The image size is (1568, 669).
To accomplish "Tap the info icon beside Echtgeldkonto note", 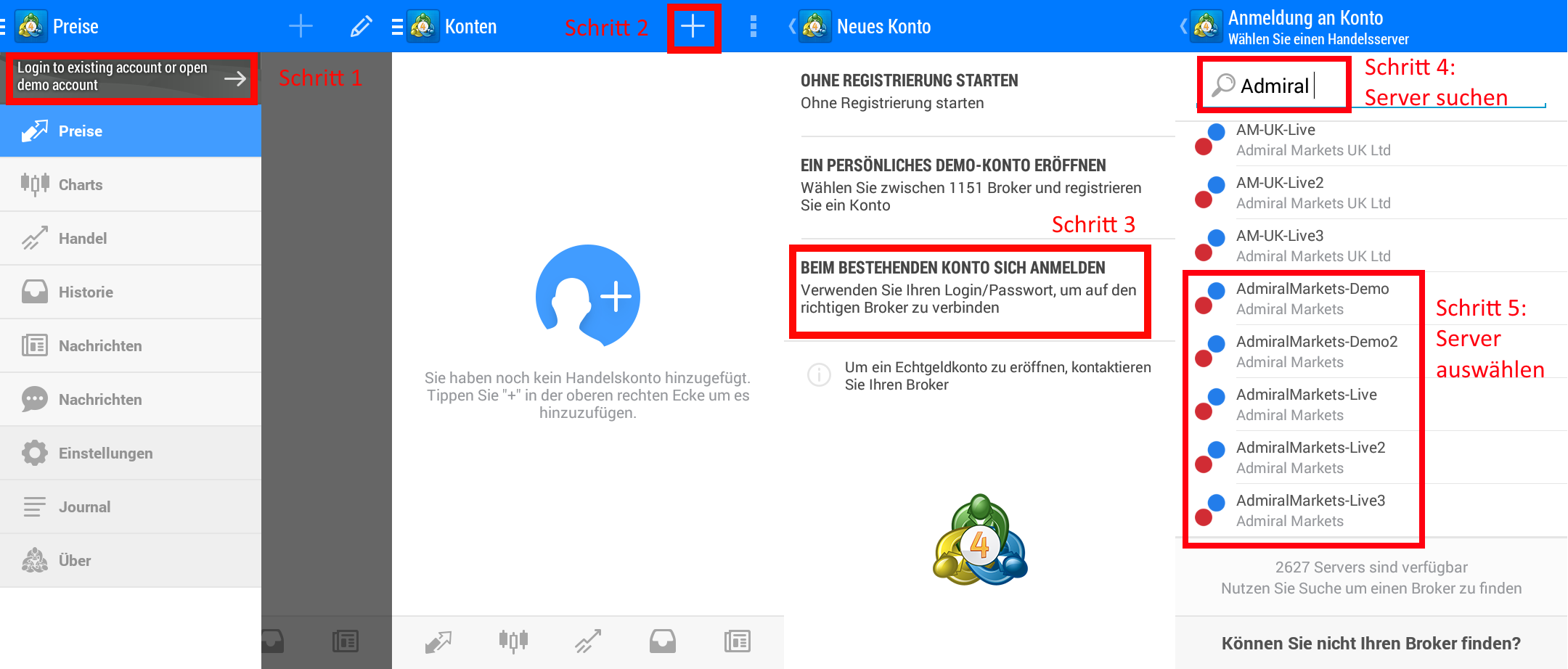I will pyautogui.click(x=820, y=375).
